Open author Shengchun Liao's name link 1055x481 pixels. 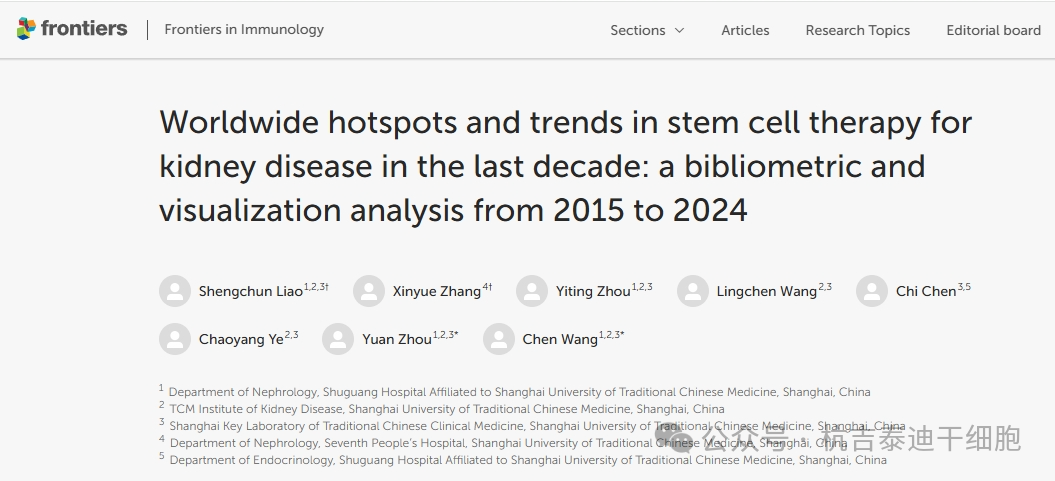pyautogui.click(x=250, y=292)
